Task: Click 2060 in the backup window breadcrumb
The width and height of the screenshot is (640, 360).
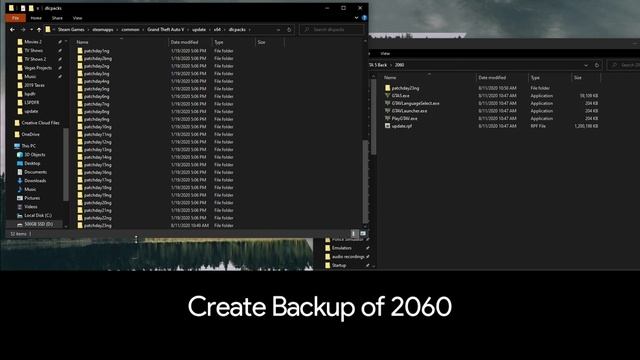Action: click(x=400, y=65)
